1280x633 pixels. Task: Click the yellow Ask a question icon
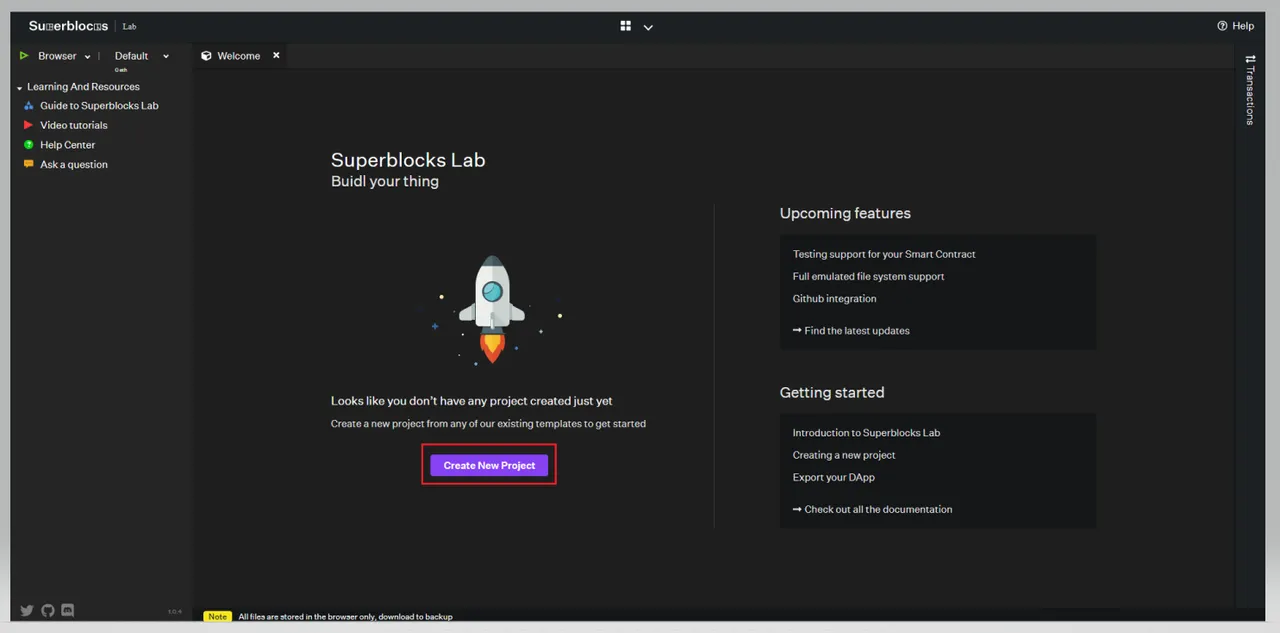[x=29, y=164]
